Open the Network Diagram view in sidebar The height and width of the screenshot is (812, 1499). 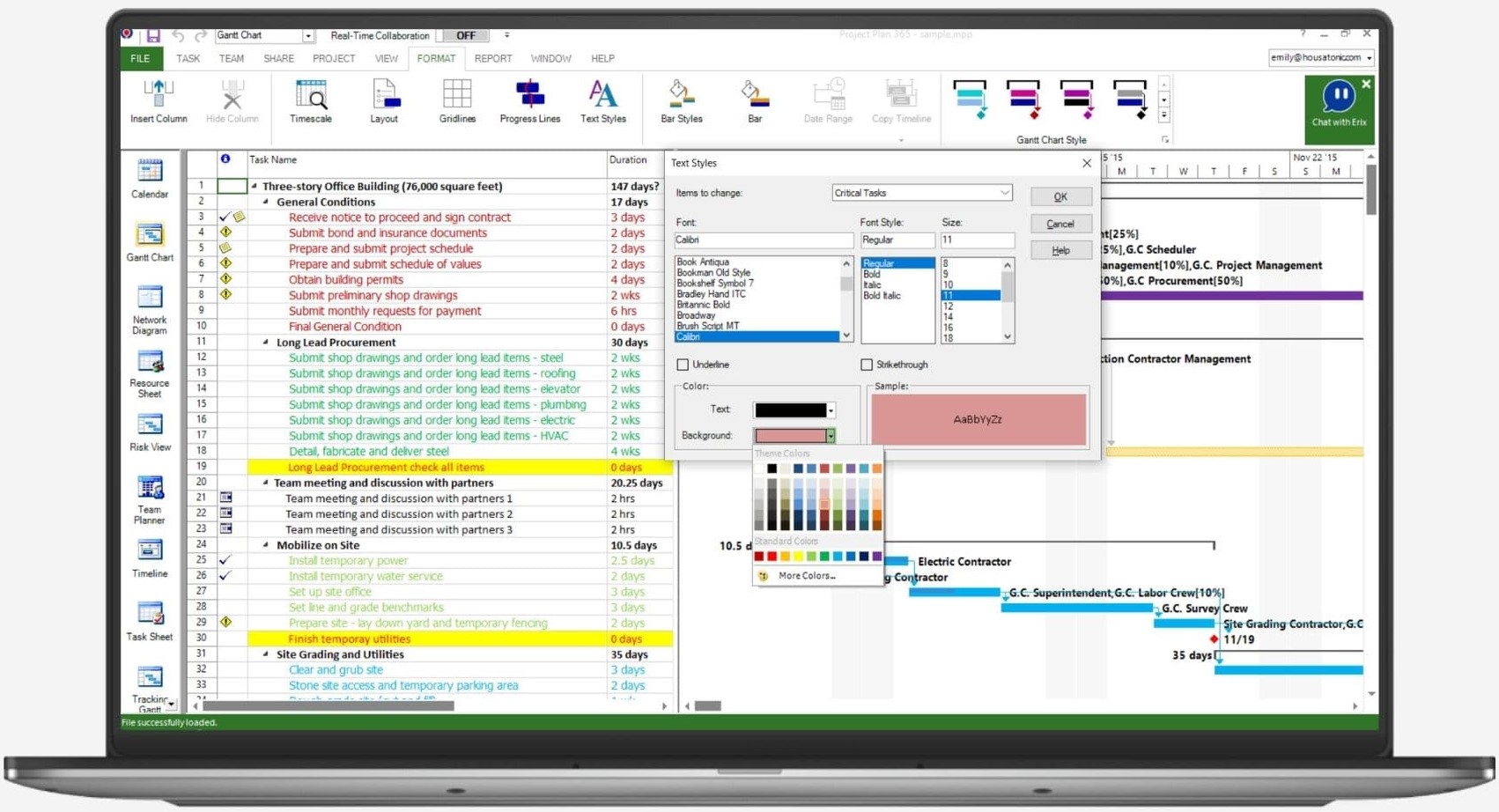click(x=150, y=310)
